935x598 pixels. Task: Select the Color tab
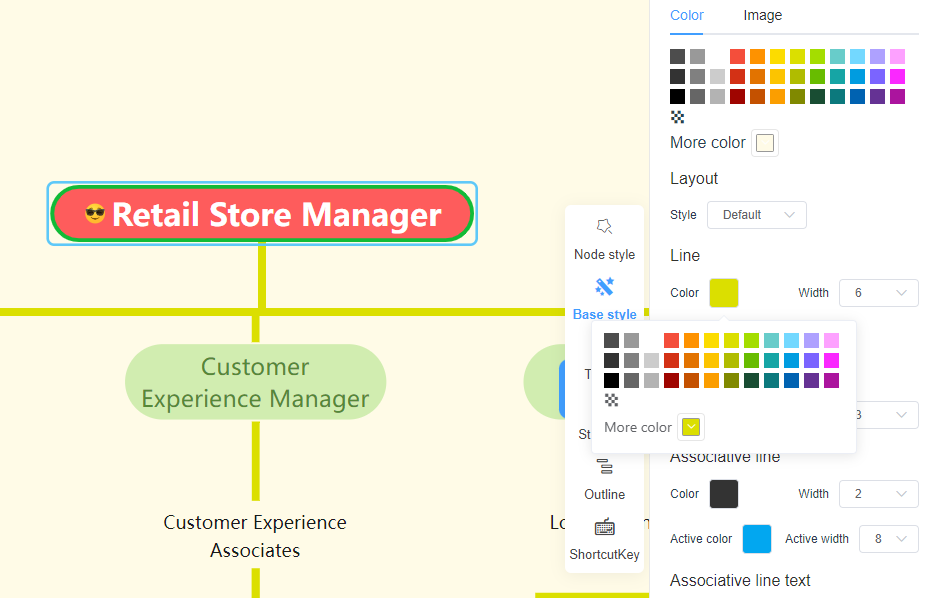687,15
